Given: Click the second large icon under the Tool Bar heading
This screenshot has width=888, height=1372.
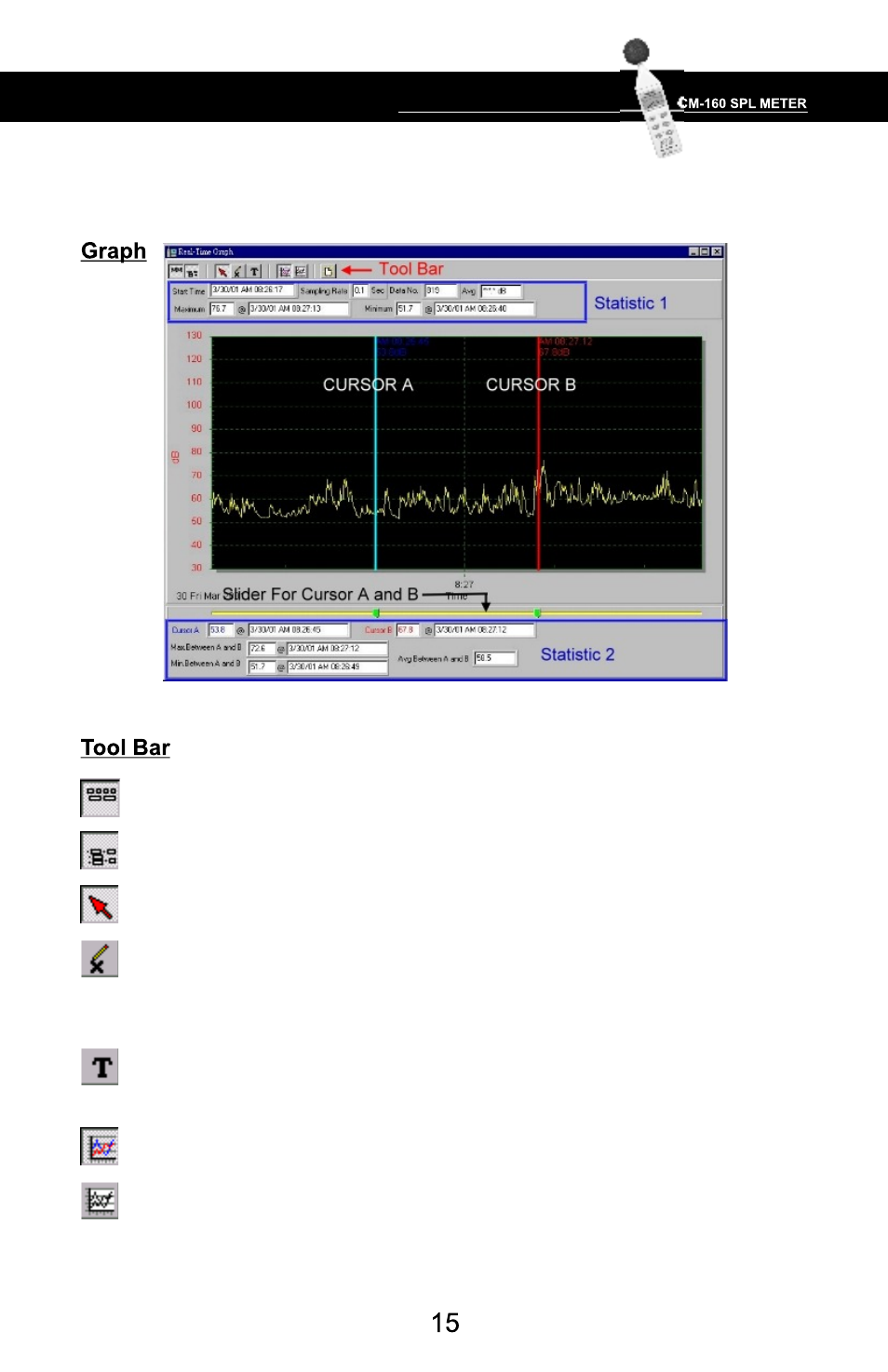Looking at the screenshot, I should (100, 851).
